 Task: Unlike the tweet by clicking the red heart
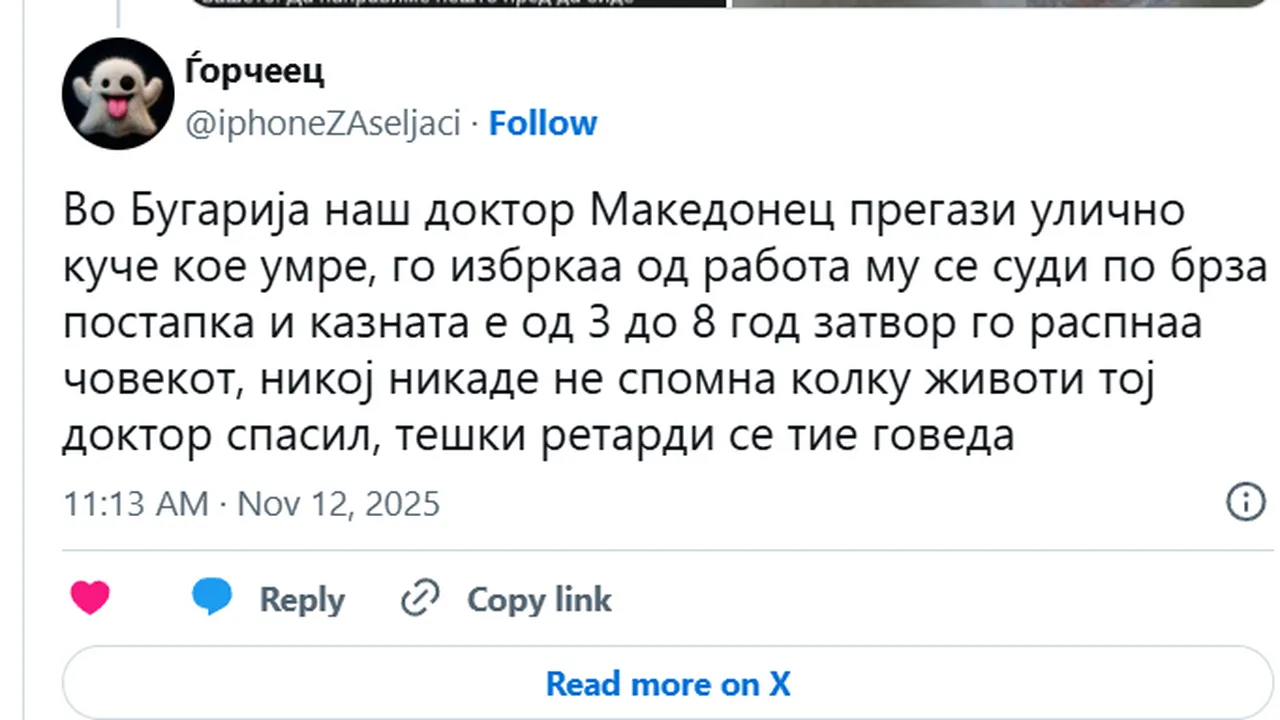click(90, 597)
